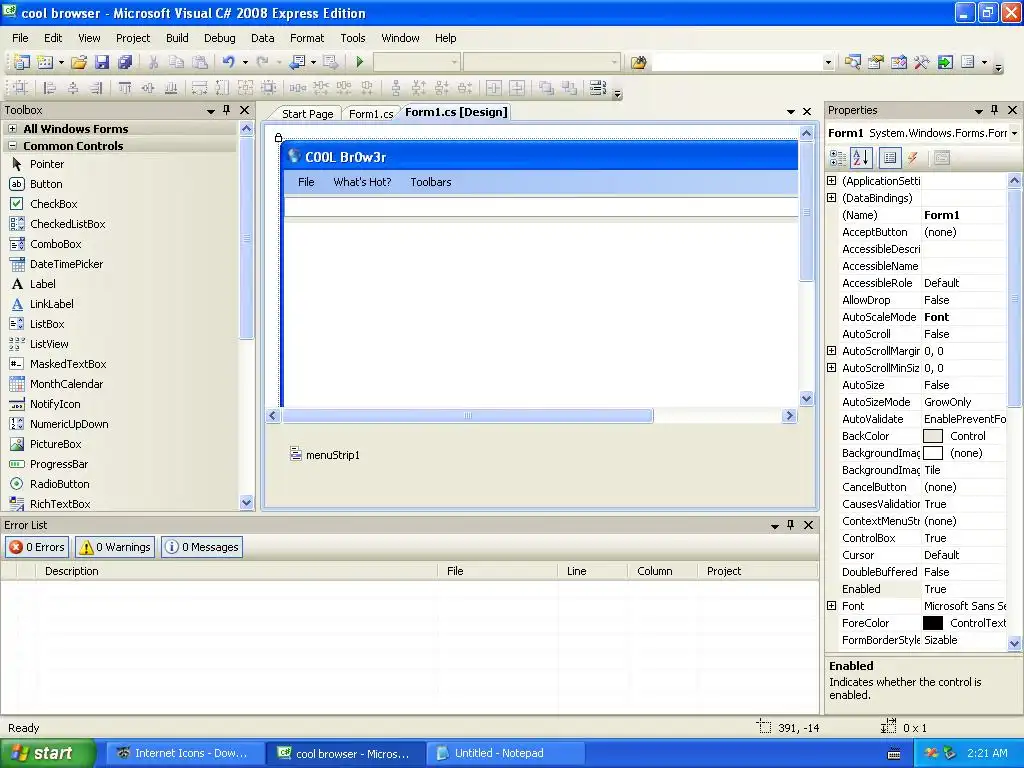Expand the (DataBindings) property
Viewport: 1024px width, 768px height.
point(831,198)
